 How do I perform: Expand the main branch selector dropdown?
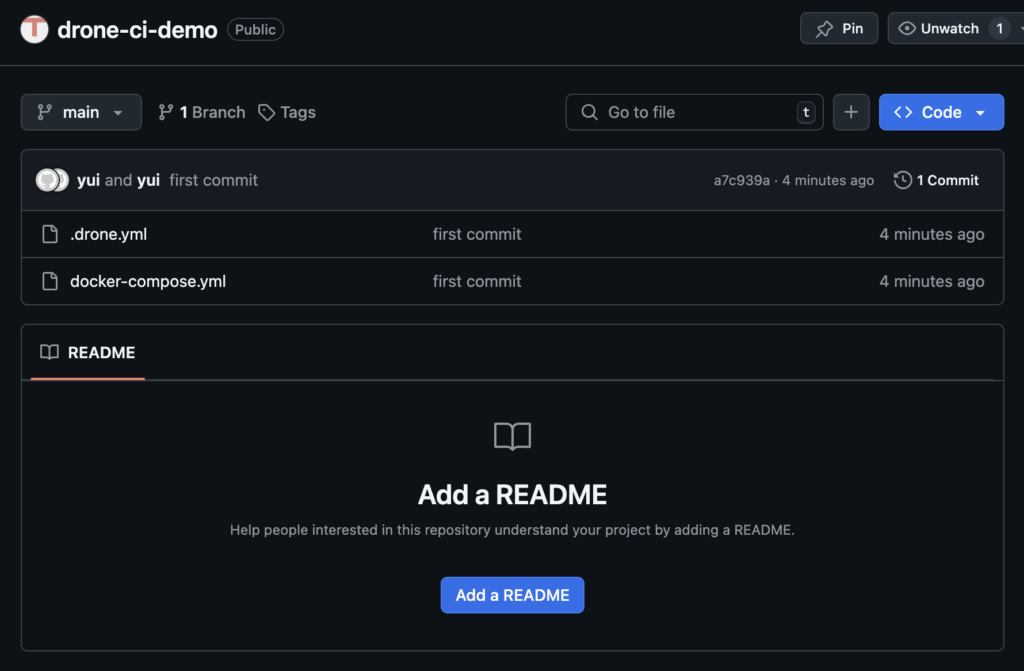coord(81,112)
